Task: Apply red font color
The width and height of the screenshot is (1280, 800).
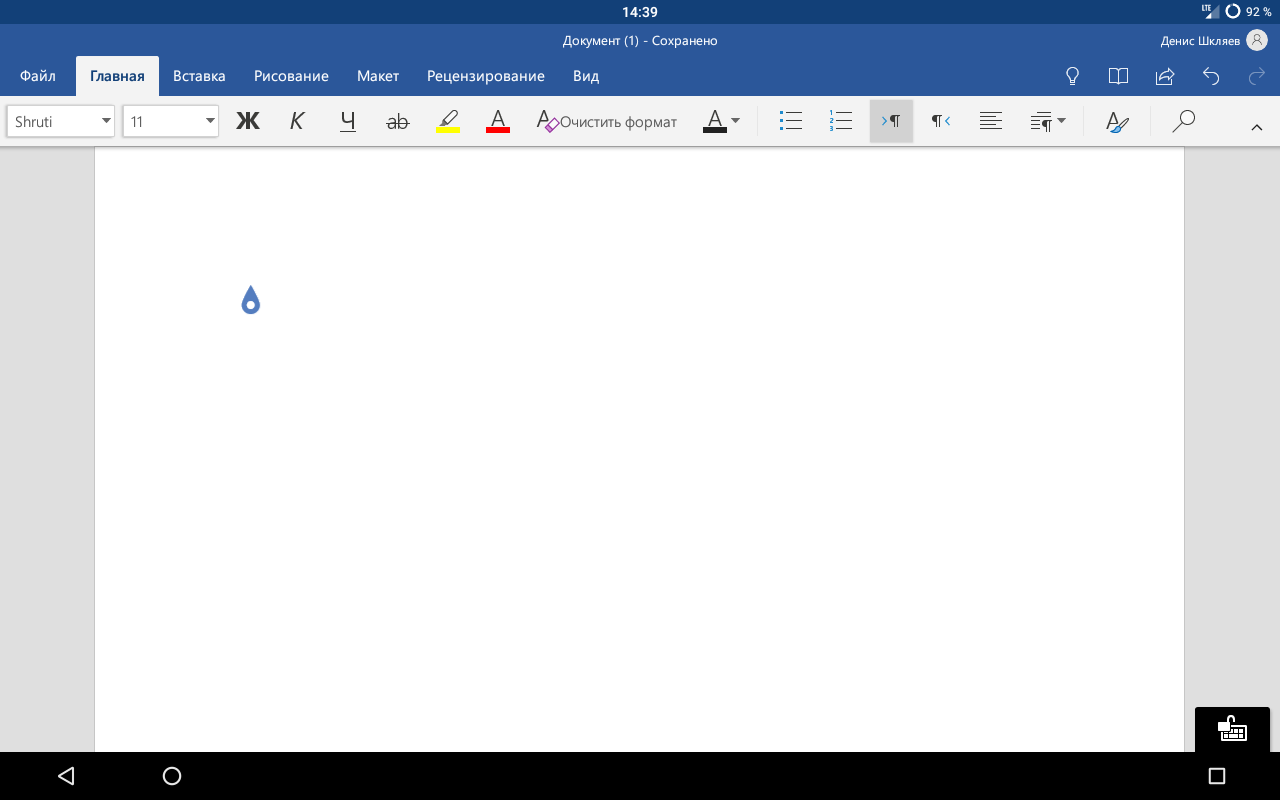Action: click(498, 121)
